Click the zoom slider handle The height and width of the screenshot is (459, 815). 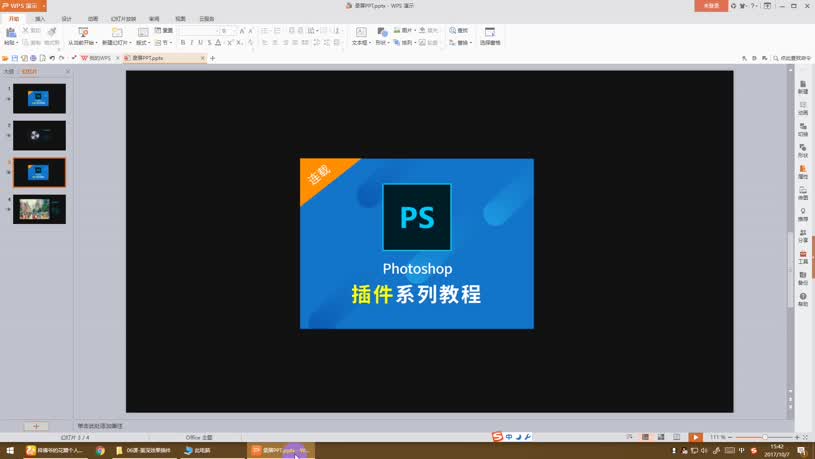click(765, 437)
